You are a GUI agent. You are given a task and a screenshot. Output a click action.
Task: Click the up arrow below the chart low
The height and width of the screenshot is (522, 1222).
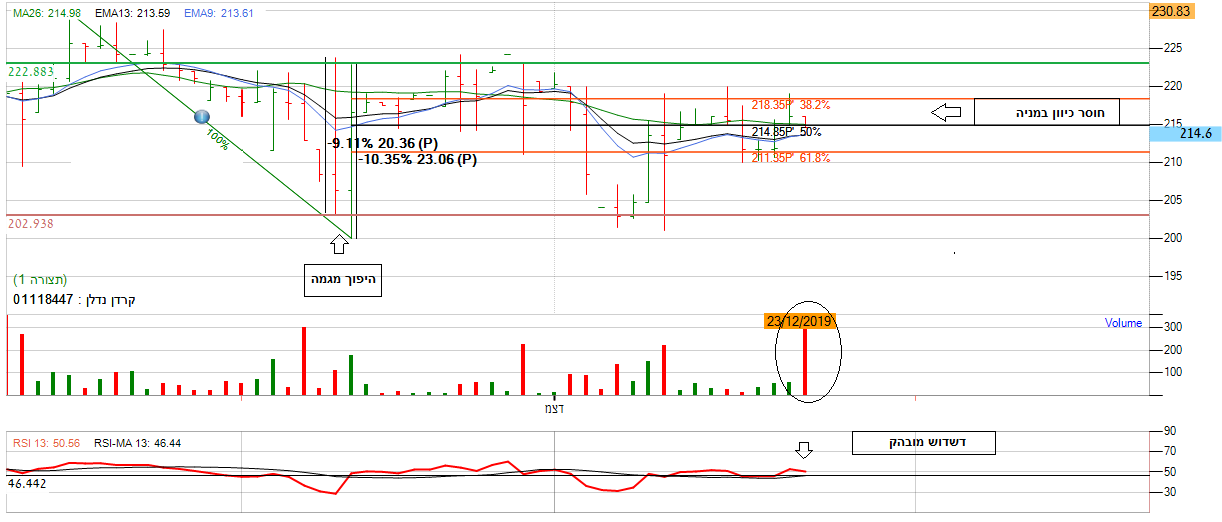click(x=338, y=242)
